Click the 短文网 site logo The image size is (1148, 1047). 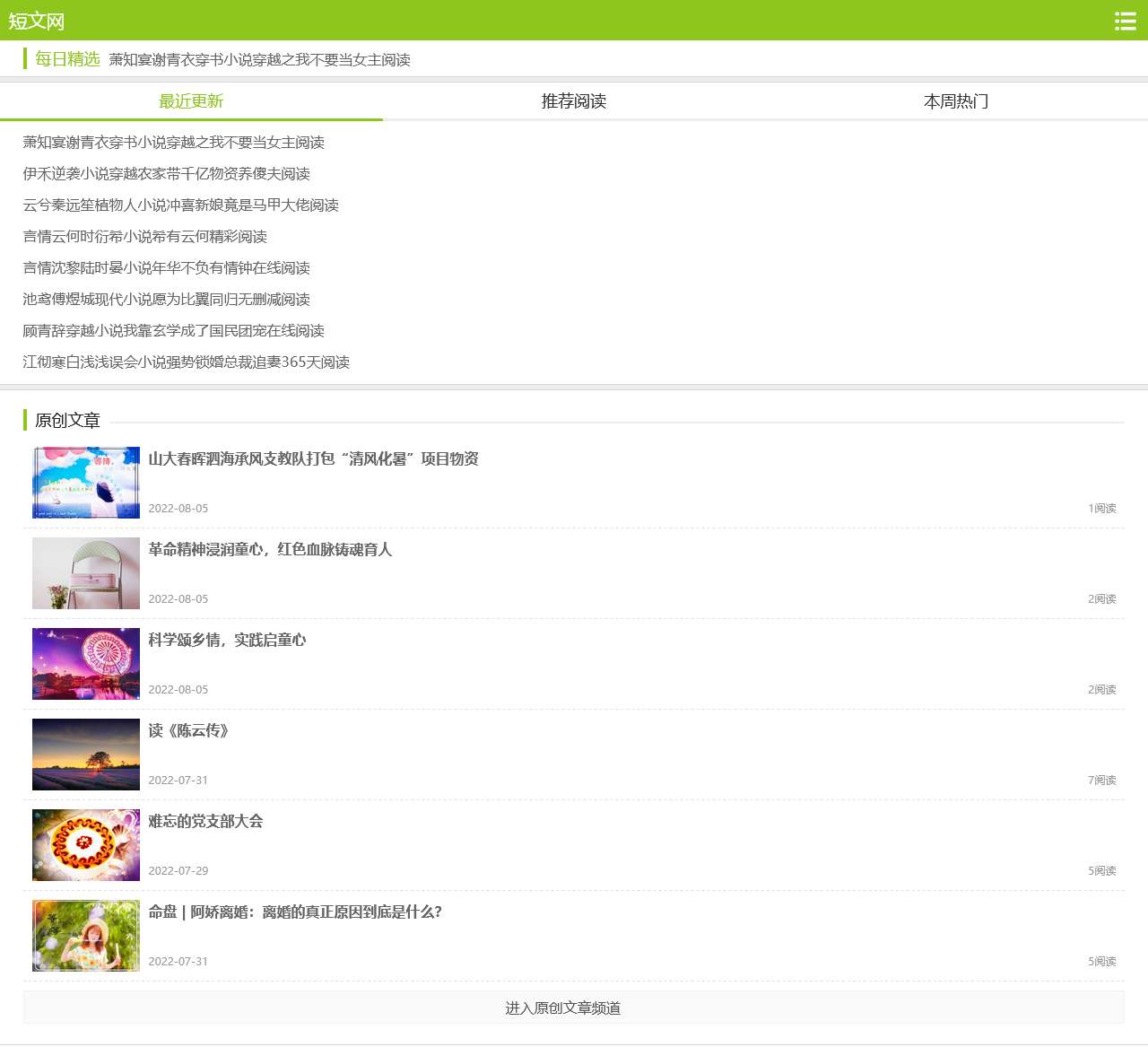click(37, 21)
